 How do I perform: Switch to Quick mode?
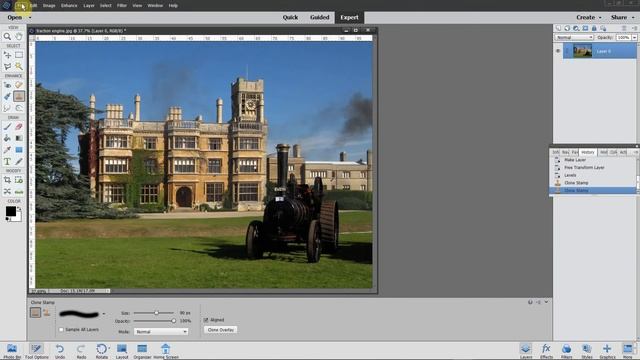(x=290, y=18)
